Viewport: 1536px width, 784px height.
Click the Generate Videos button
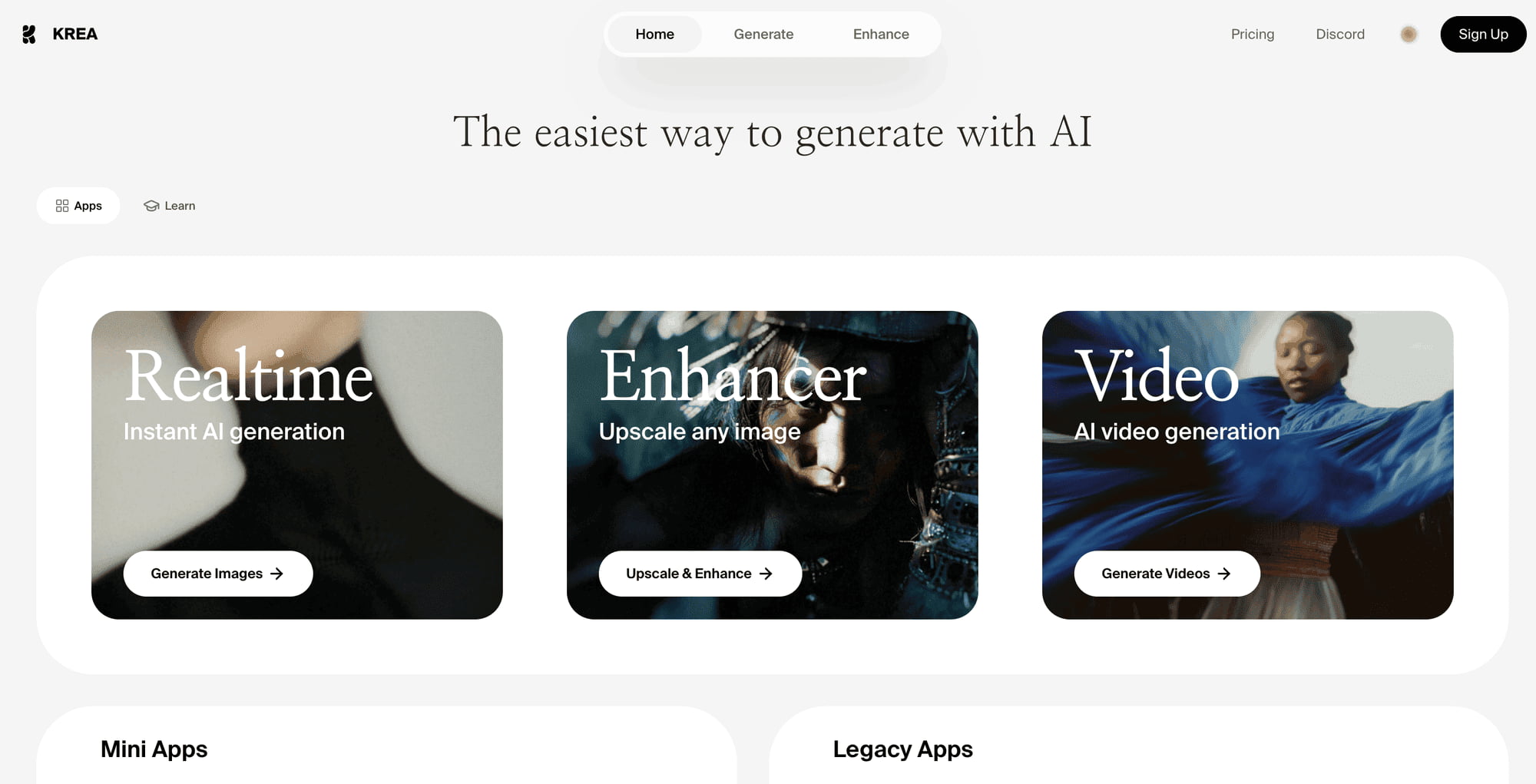click(1167, 574)
